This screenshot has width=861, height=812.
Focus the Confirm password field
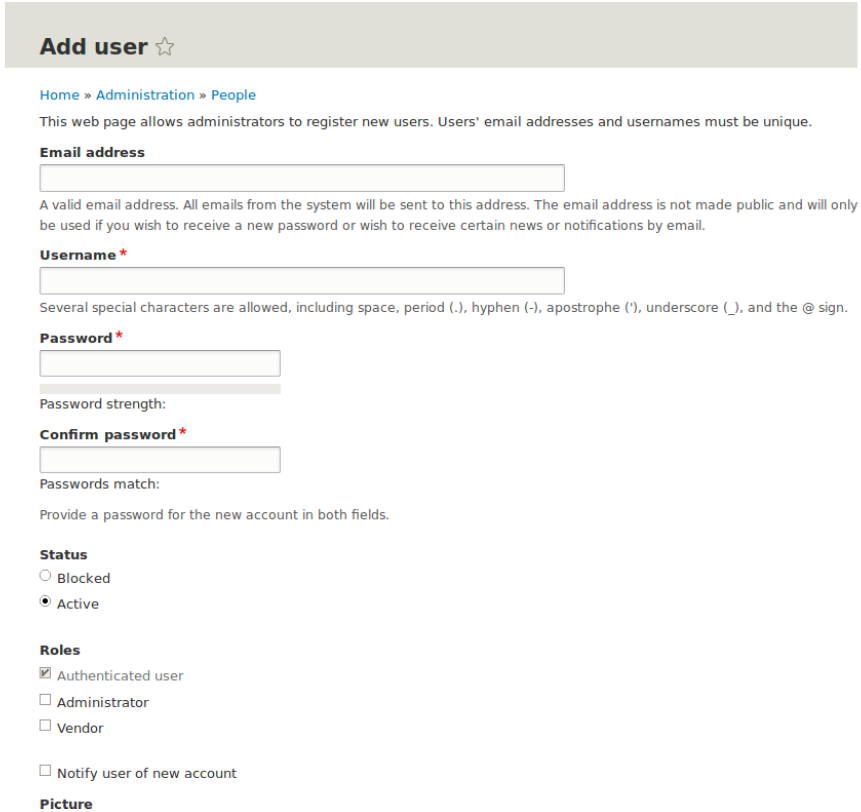158,459
